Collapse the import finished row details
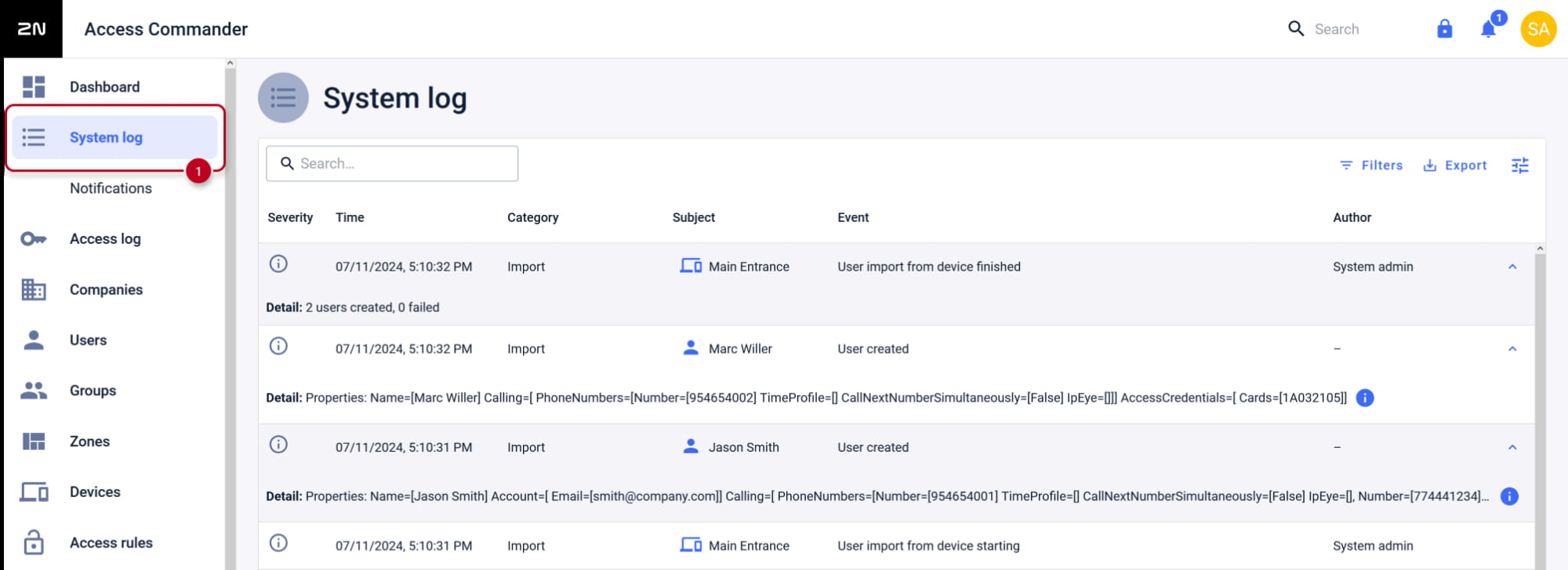The height and width of the screenshot is (570, 1568). tap(1512, 267)
